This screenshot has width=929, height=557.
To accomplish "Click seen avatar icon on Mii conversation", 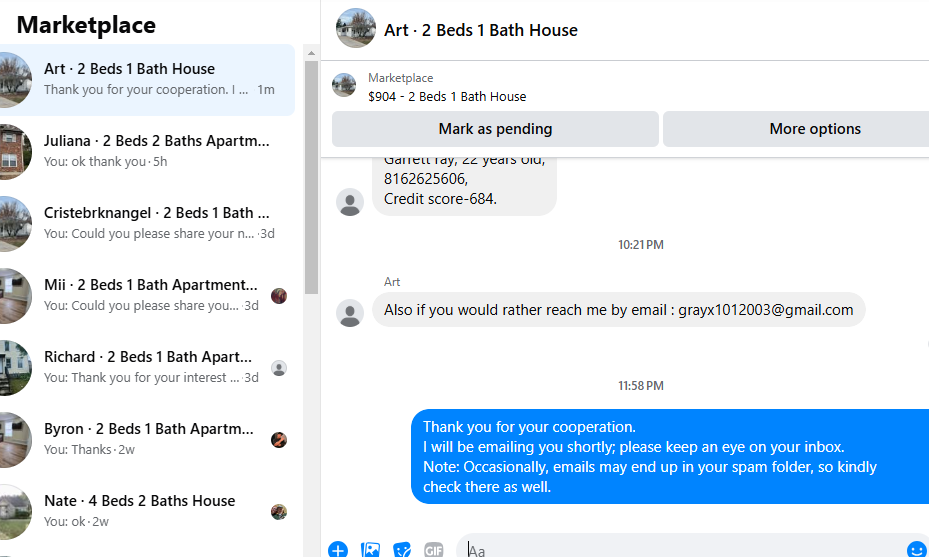I will 279,296.
